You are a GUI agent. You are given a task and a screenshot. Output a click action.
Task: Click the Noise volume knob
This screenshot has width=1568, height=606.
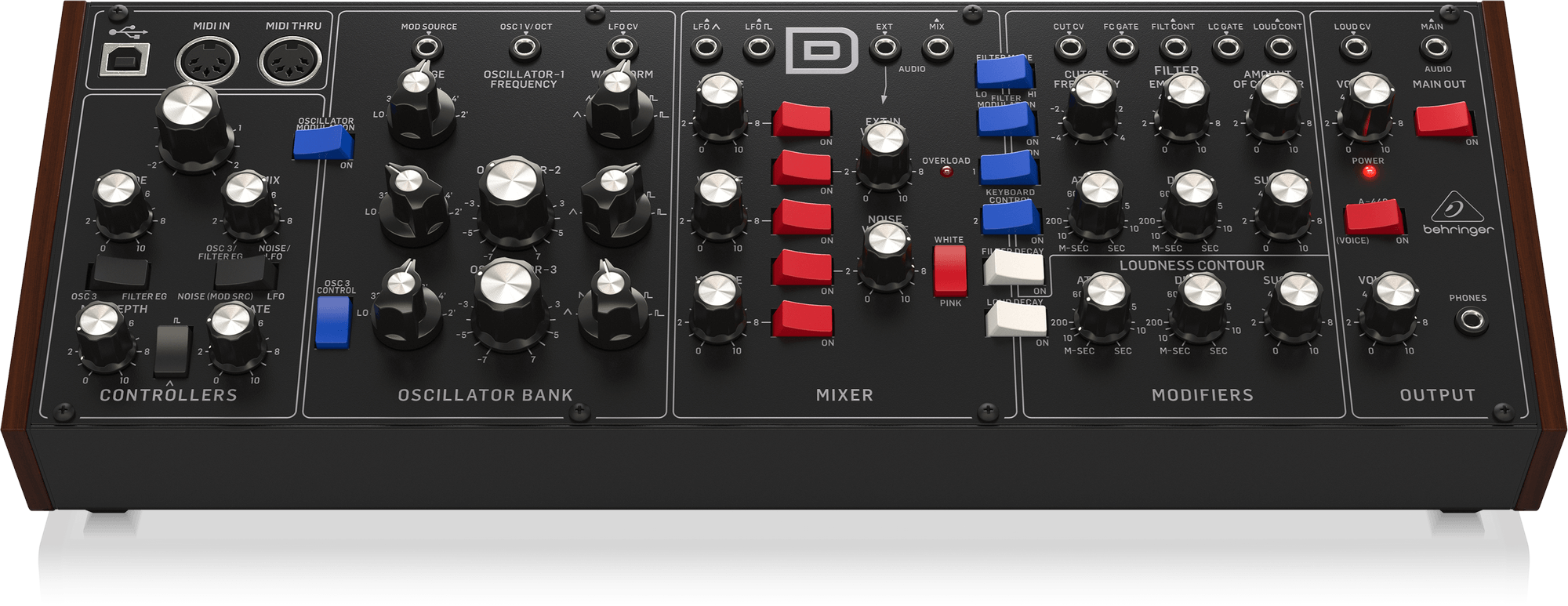887,256
